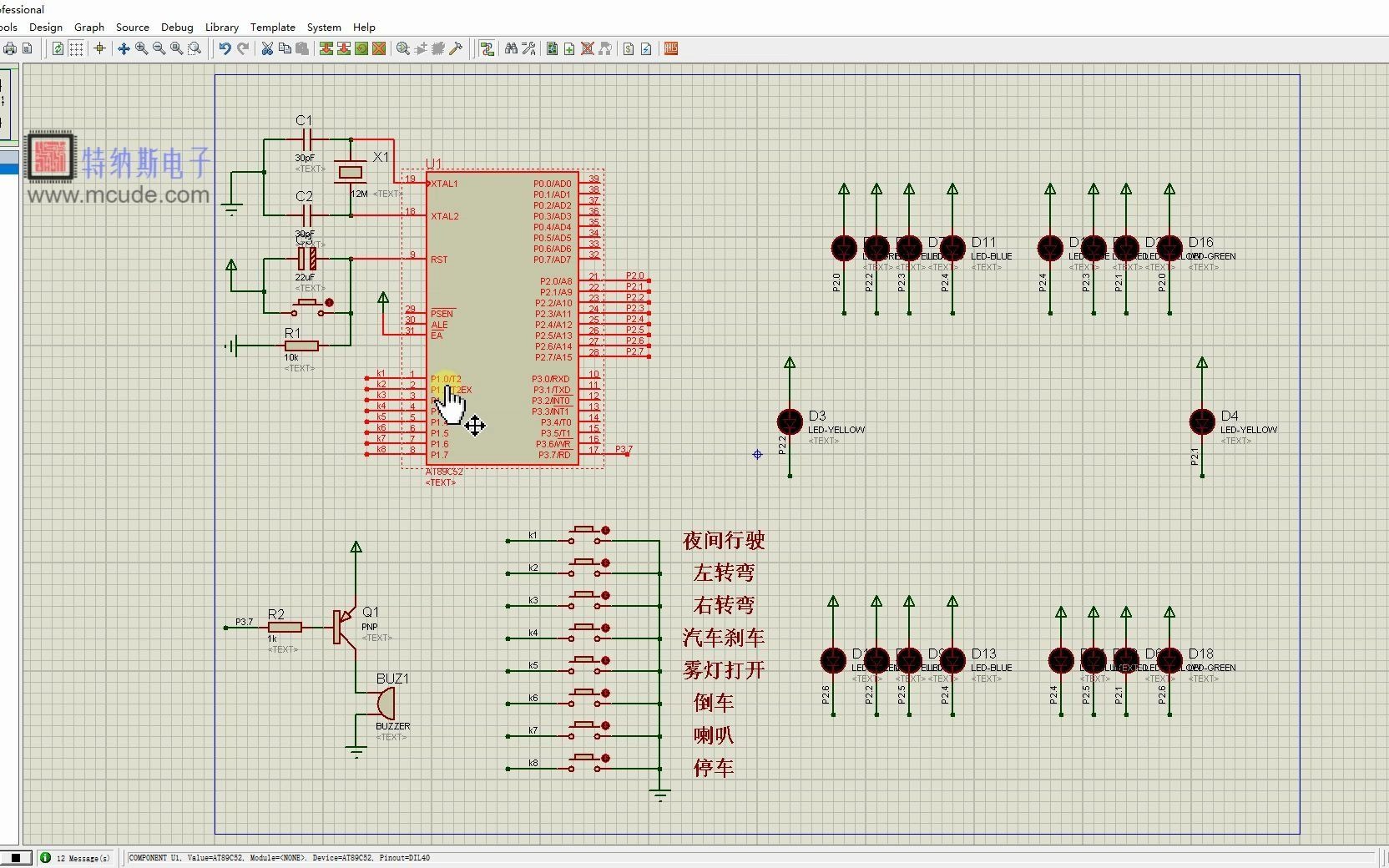Viewport: 1389px width, 868px height.
Task: Click the False origin icon
Action: pos(99,48)
